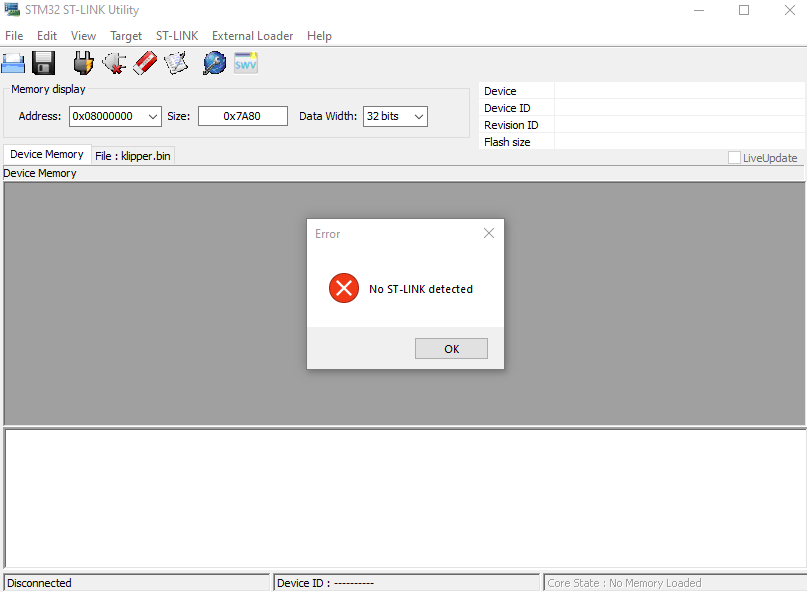Open the External Loader menu
807x593 pixels.
[252, 36]
